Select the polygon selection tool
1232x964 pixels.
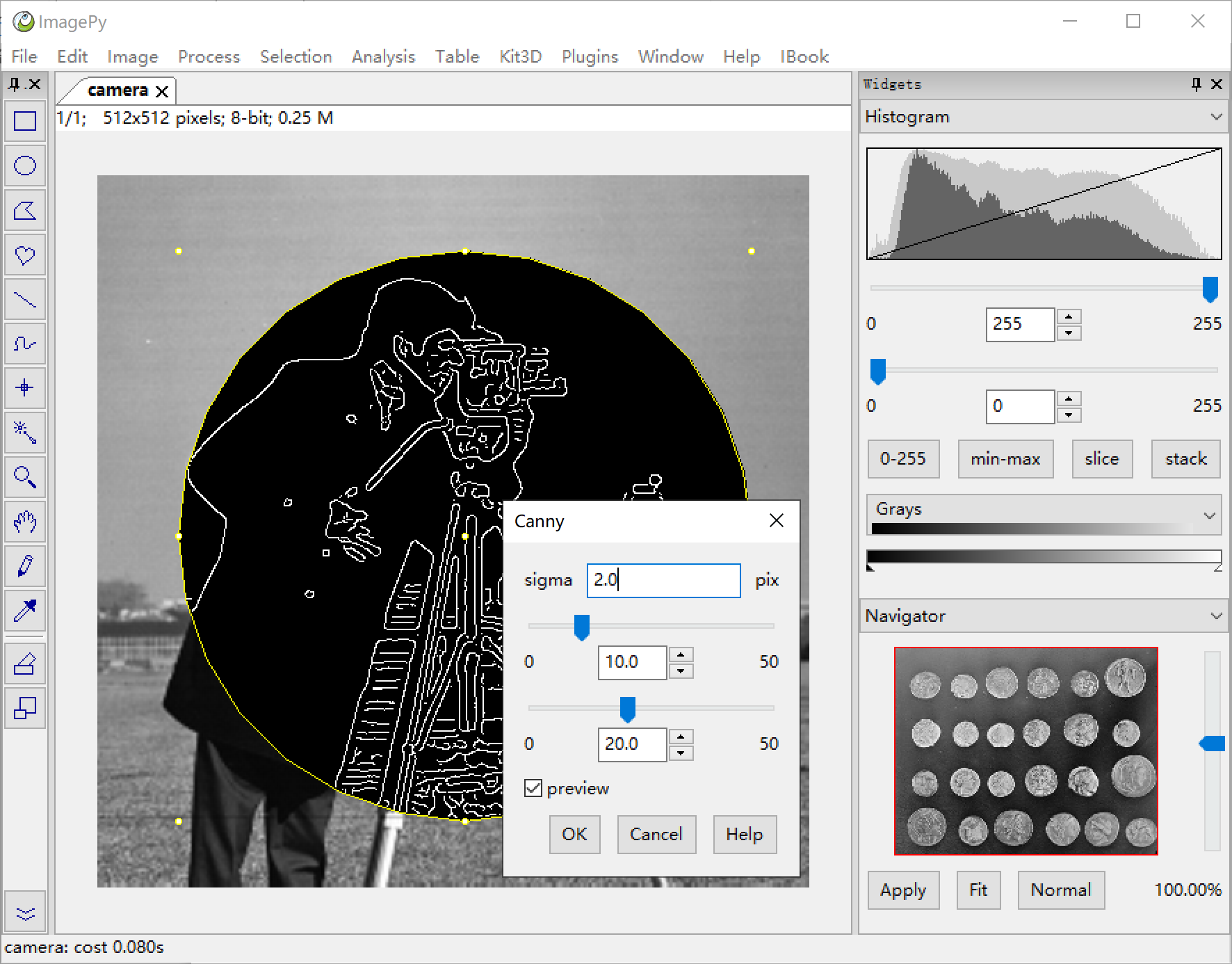coord(25,210)
